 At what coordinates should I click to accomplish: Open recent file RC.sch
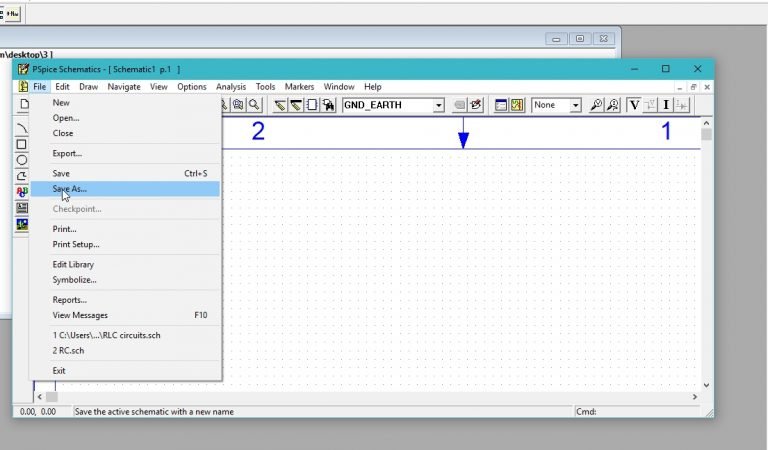tap(68, 351)
